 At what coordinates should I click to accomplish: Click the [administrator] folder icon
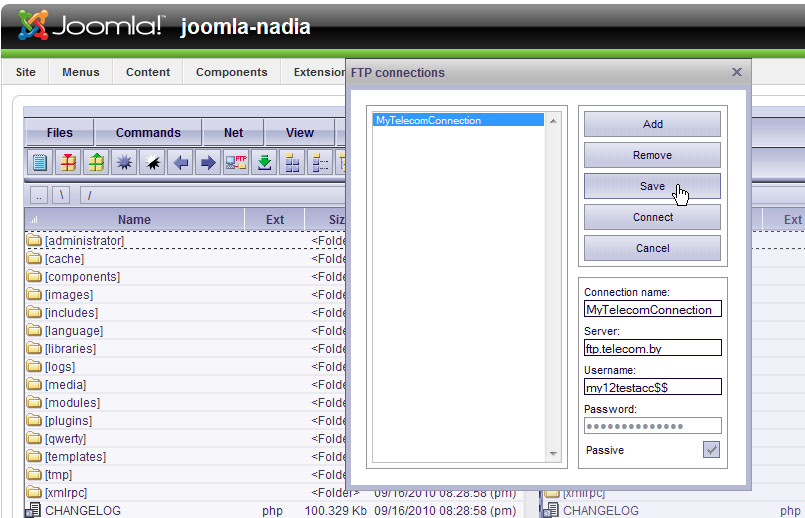click(x=34, y=240)
